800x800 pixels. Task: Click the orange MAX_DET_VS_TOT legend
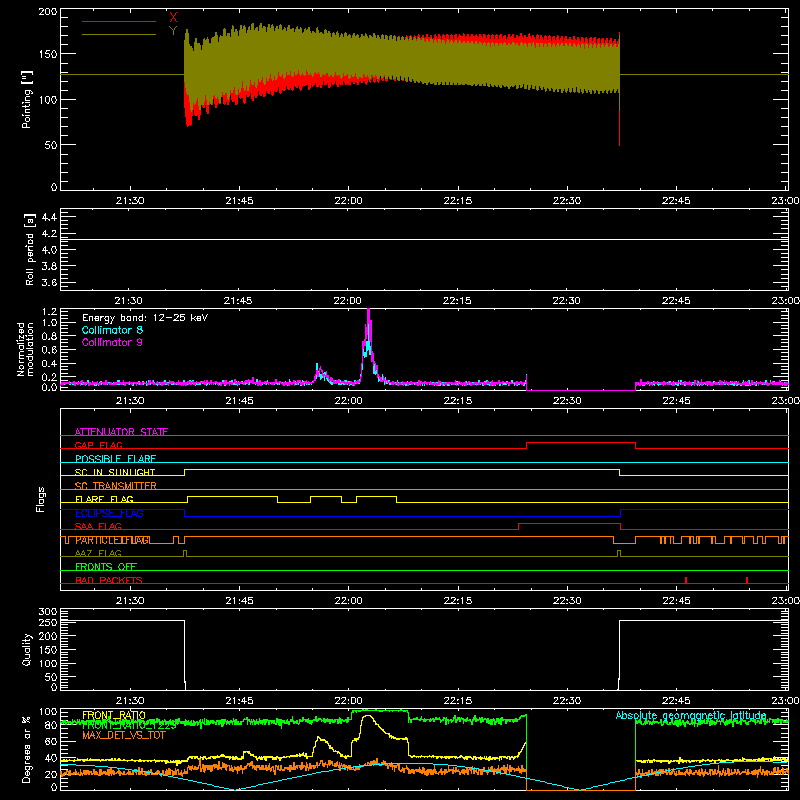tap(124, 735)
